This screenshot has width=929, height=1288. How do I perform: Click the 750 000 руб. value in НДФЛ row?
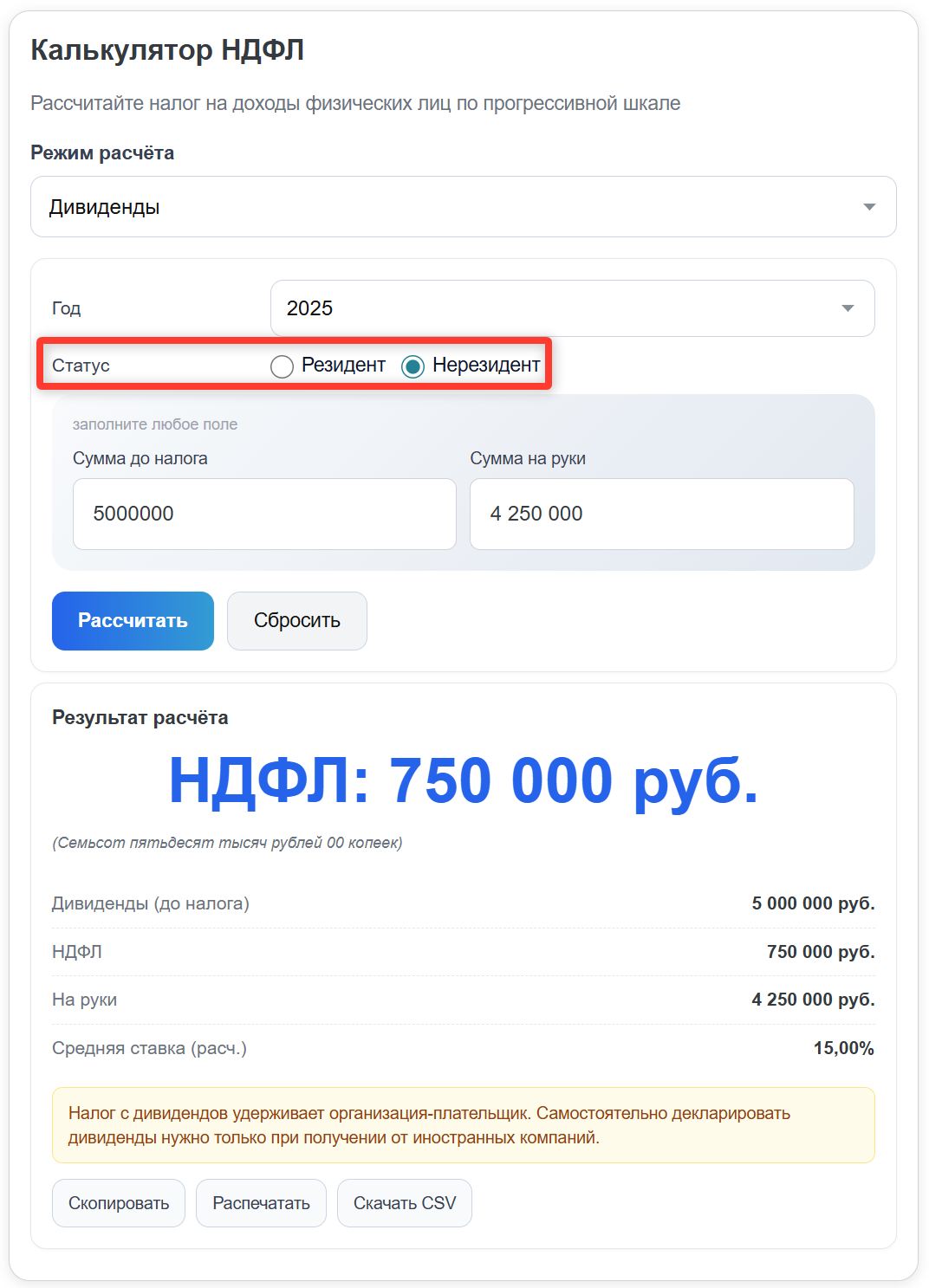tap(821, 952)
